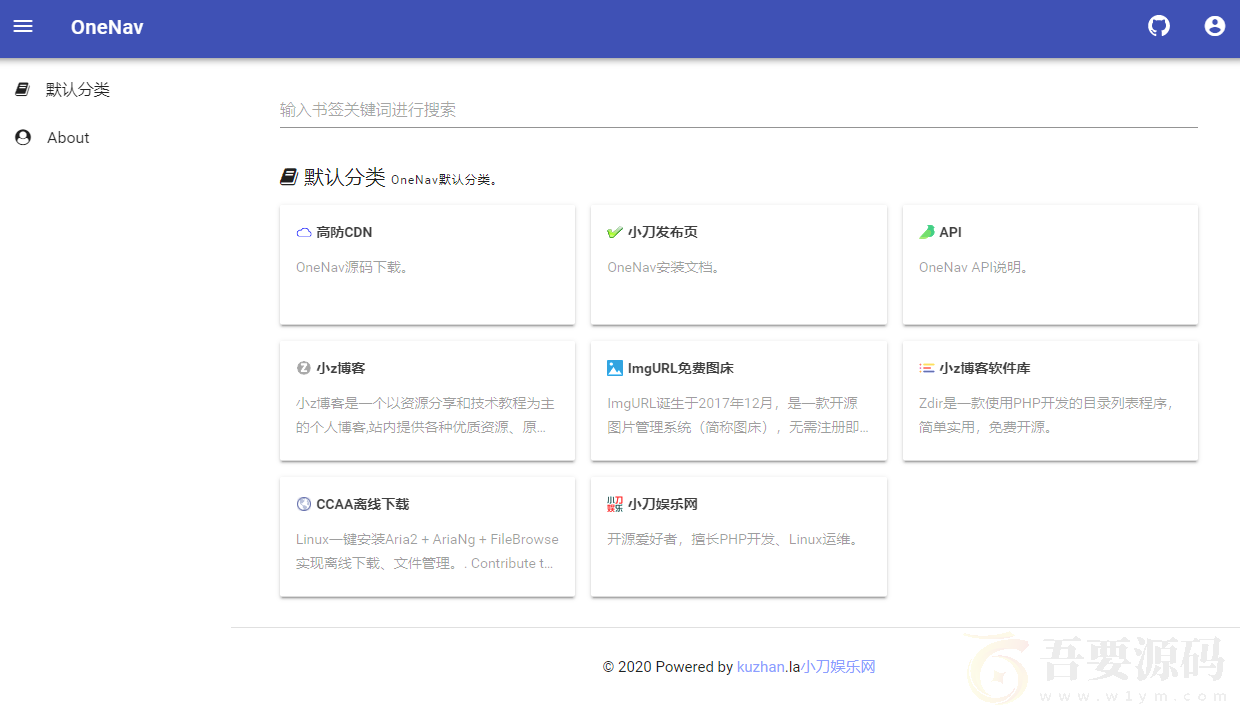Click the person icon beside About

tap(23, 137)
